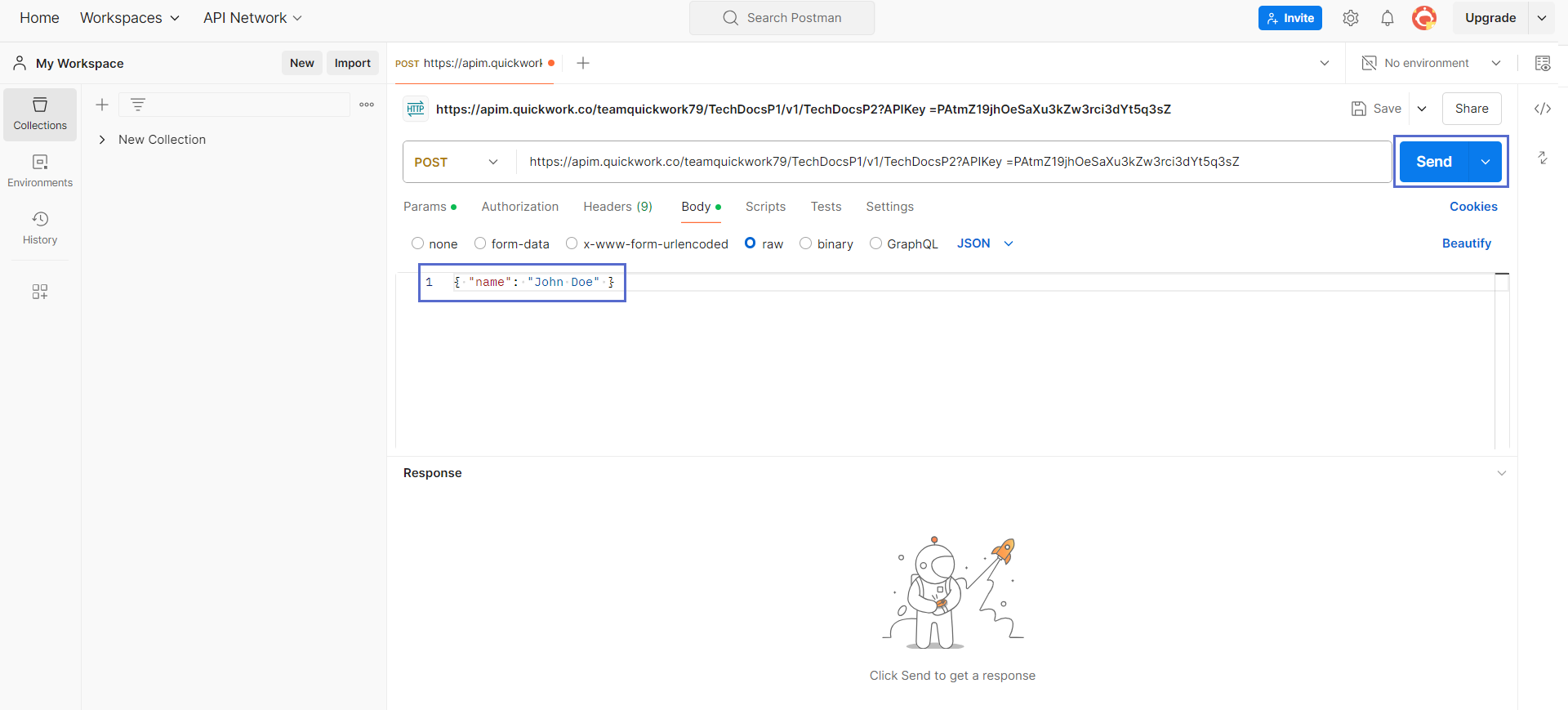The height and width of the screenshot is (710, 1568).
Task: Click the New button
Action: [302, 63]
